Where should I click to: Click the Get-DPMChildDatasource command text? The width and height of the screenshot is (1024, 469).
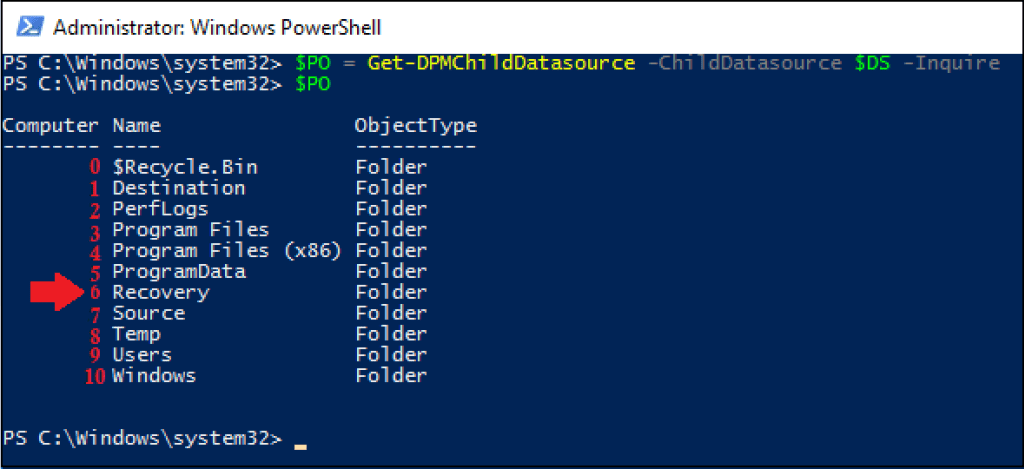[x=502, y=63]
